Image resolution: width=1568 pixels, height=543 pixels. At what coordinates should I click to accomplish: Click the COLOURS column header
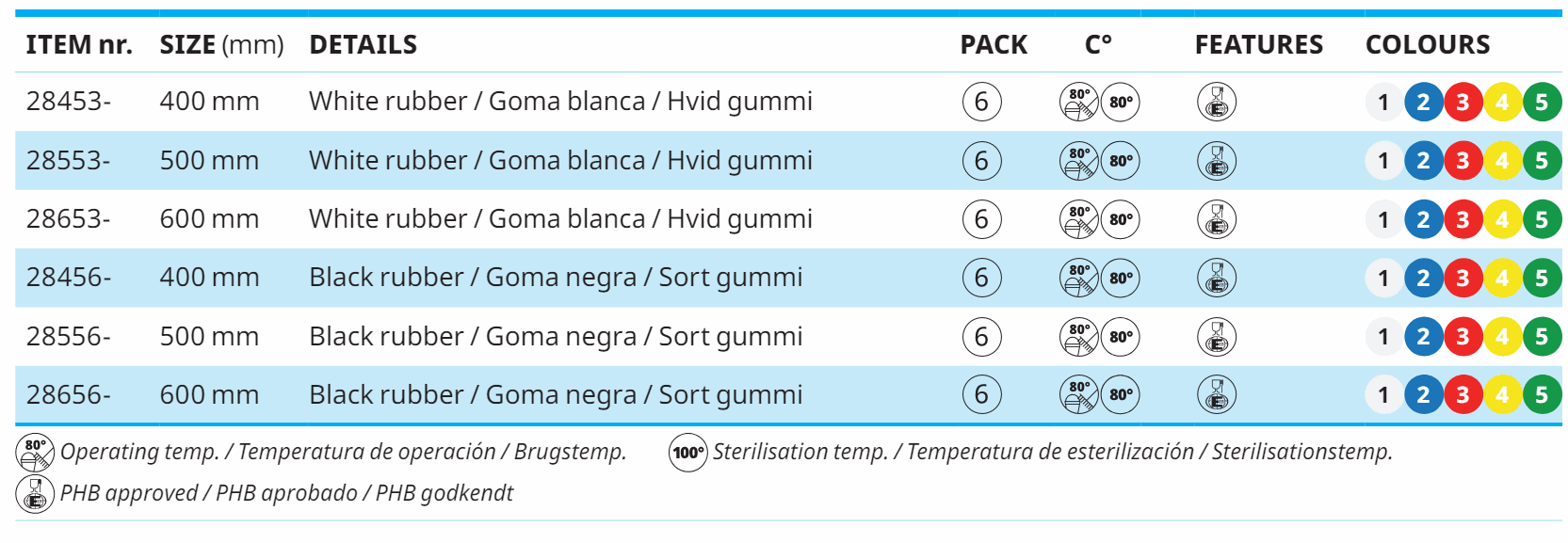click(1428, 44)
